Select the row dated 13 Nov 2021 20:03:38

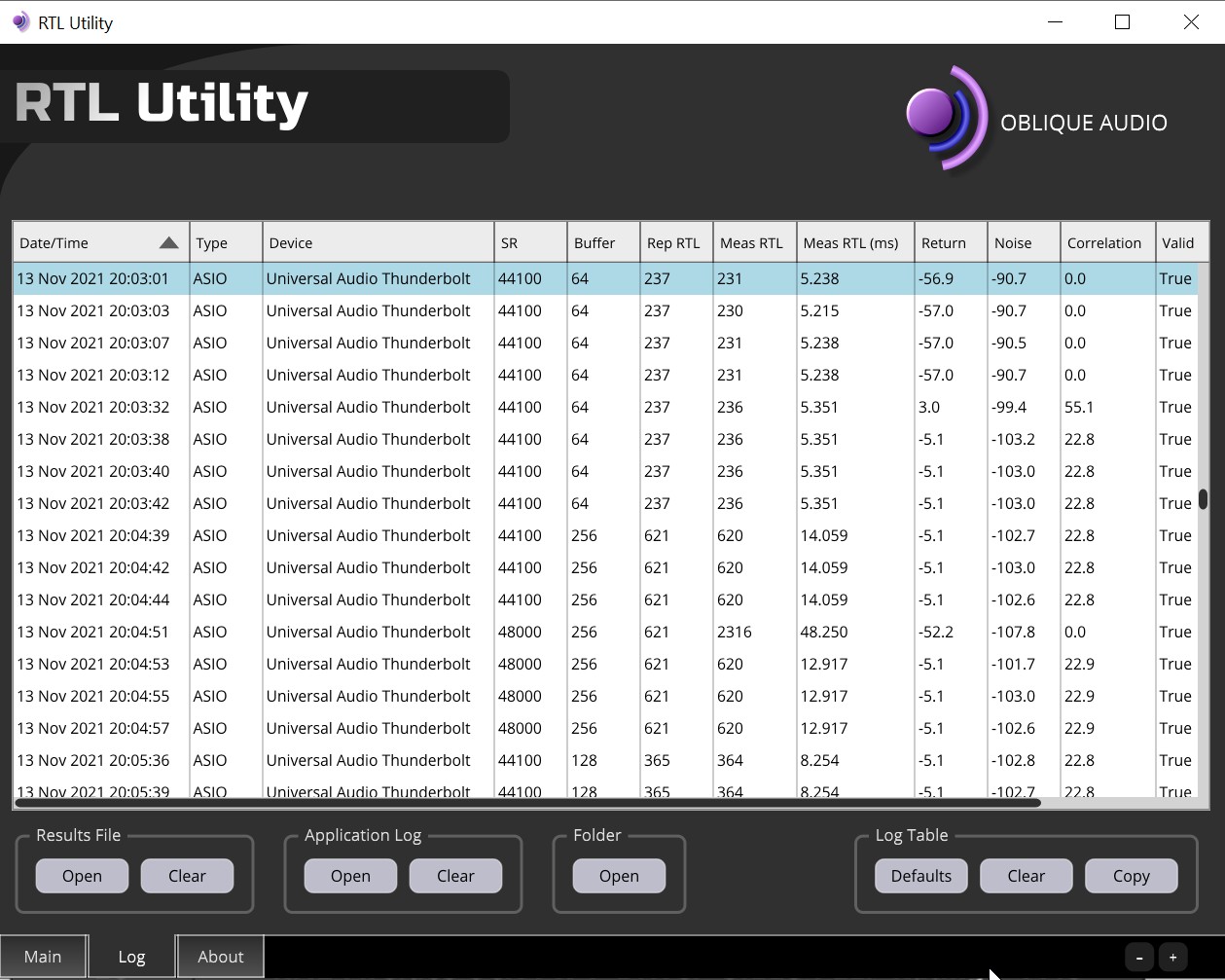click(x=605, y=439)
